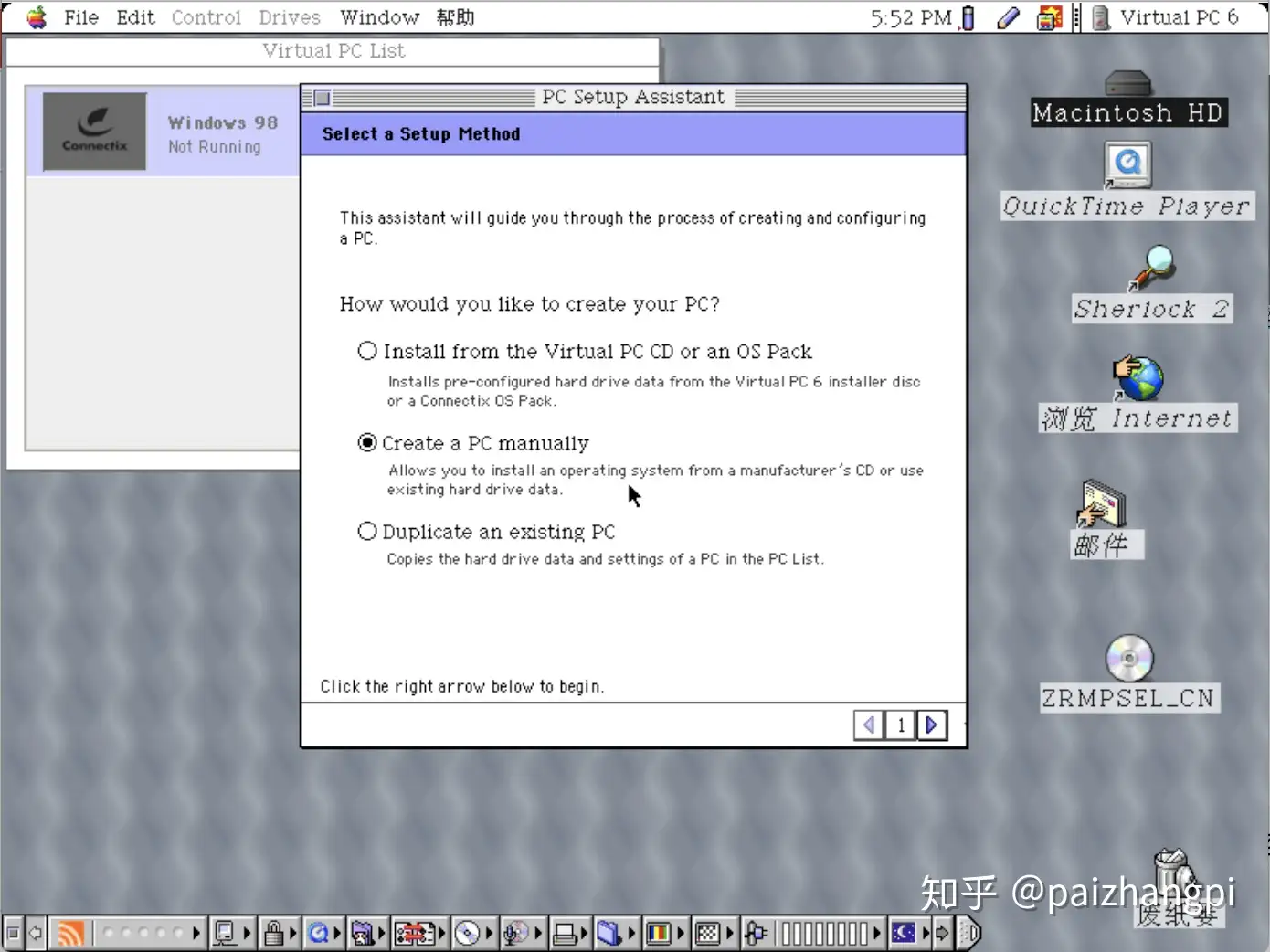Select 'Create a PC manually' radio button
The image size is (1270, 952).
point(367,442)
